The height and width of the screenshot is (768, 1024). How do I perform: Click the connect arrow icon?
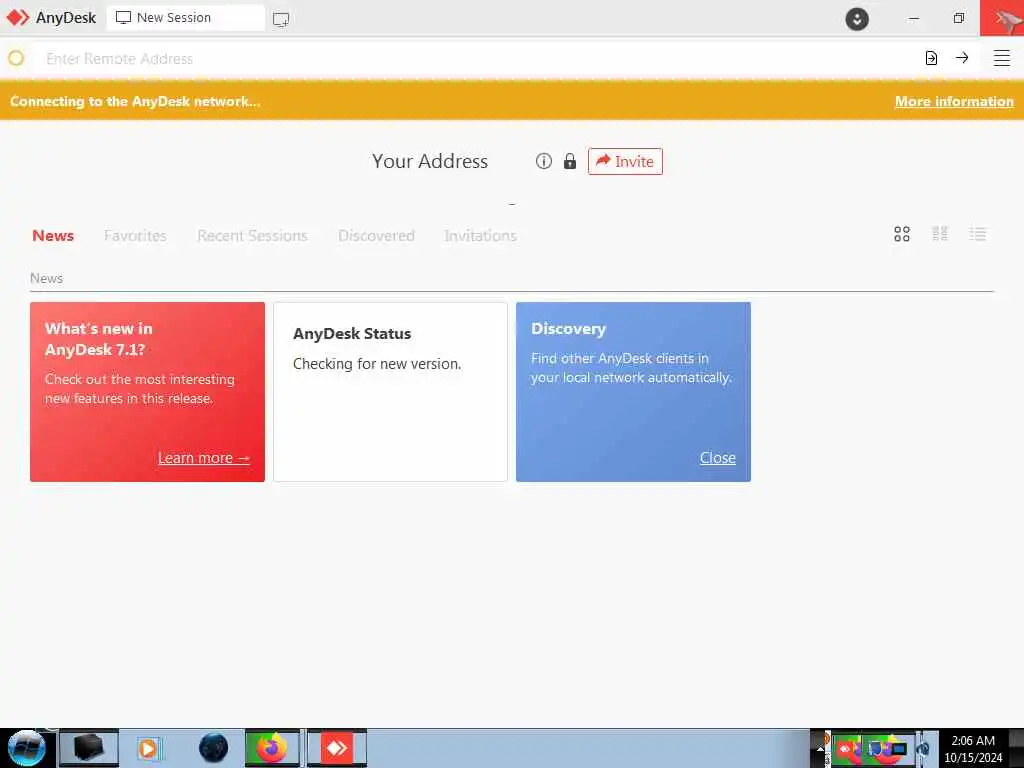[962, 57]
